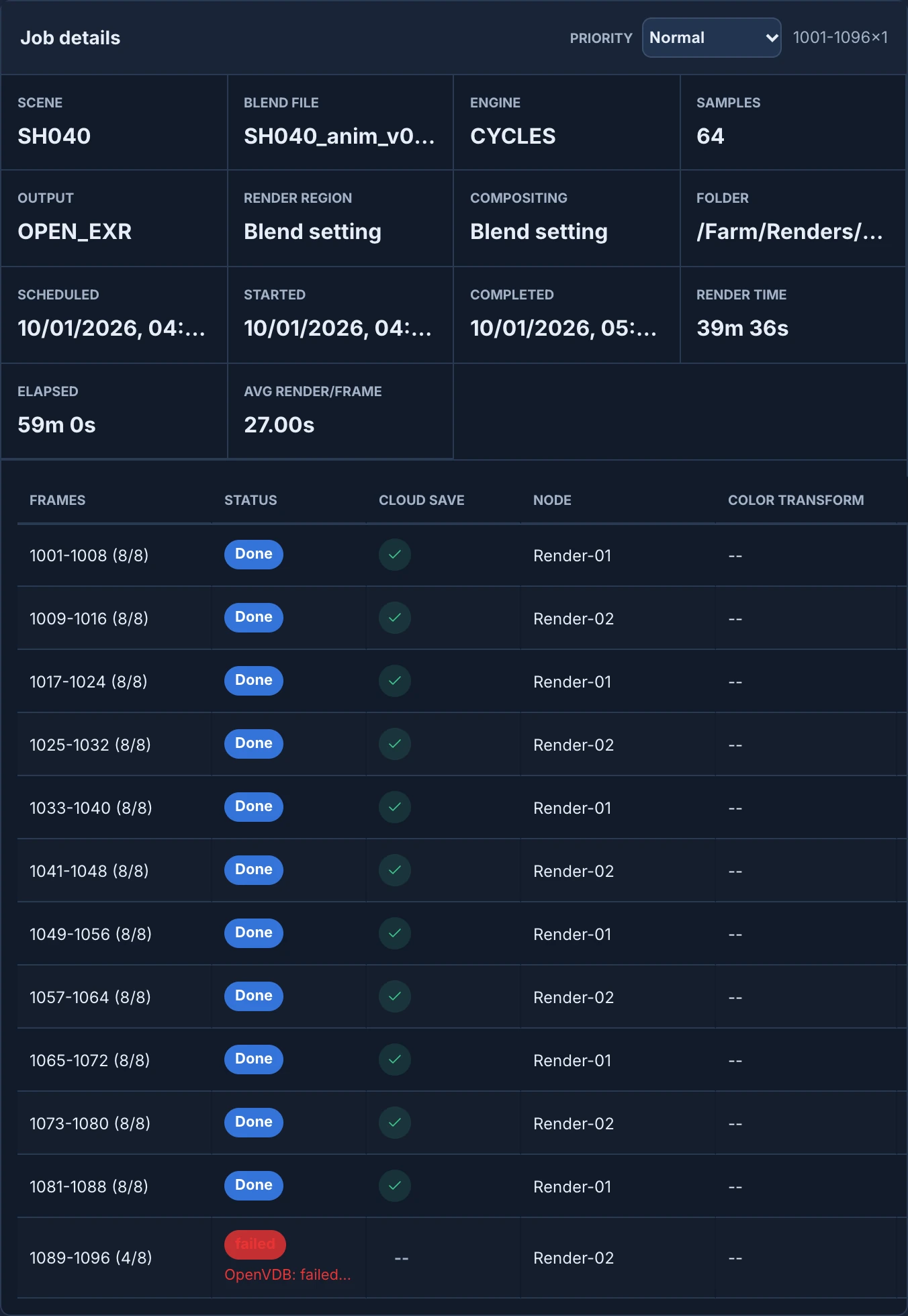
Task: Click the STATUS column header
Action: point(251,500)
